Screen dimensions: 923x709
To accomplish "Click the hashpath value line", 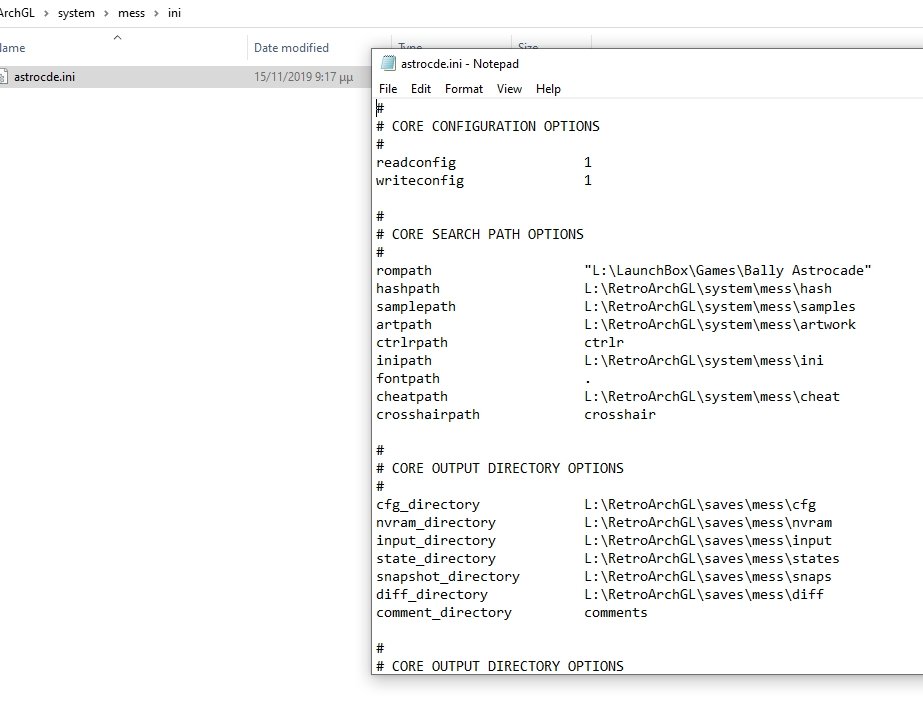I will 708,289.
